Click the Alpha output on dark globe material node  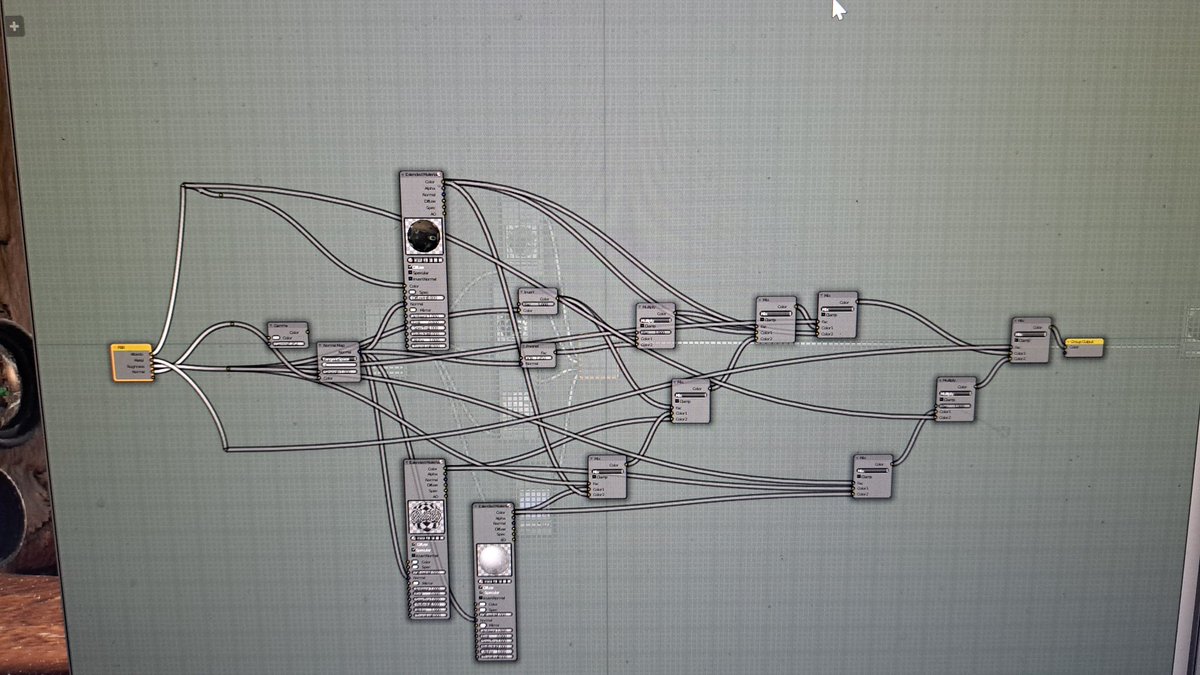click(x=443, y=188)
